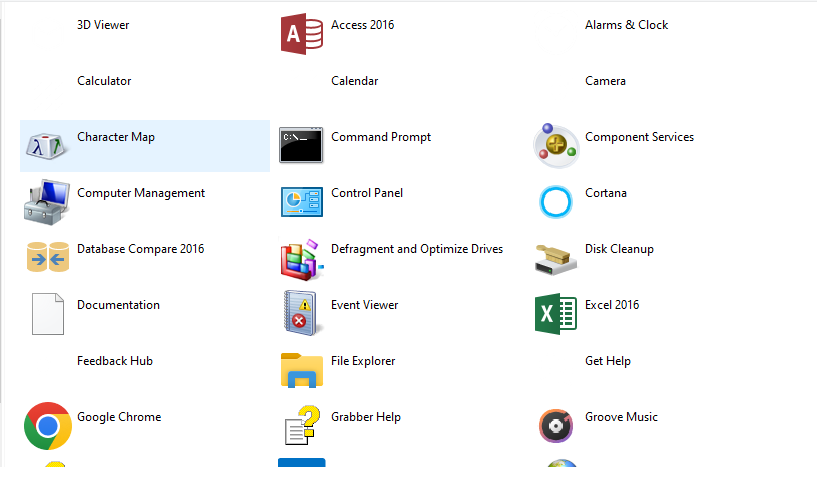Click the Groove Music disc icon
Image resolution: width=817 pixels, height=487 pixels.
click(556, 426)
